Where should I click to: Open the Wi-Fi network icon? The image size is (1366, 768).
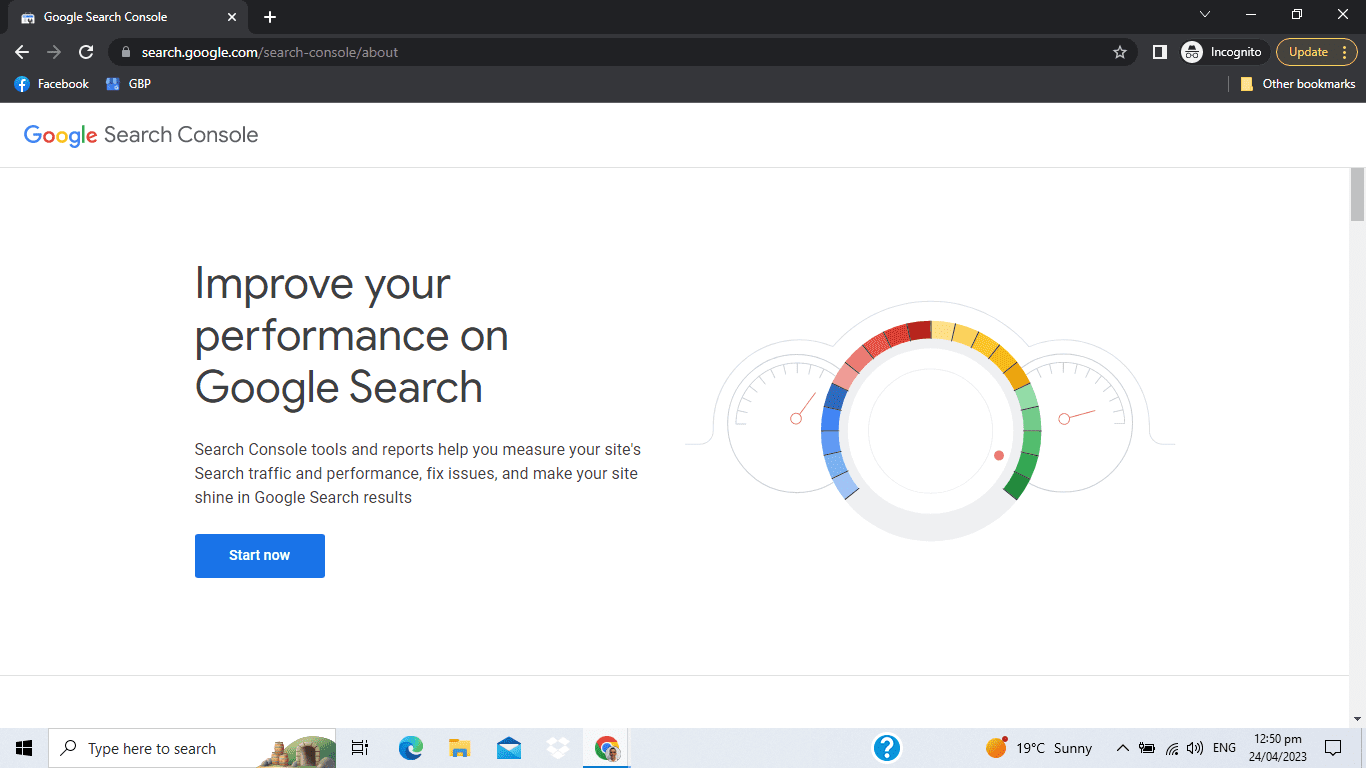pos(1171,748)
